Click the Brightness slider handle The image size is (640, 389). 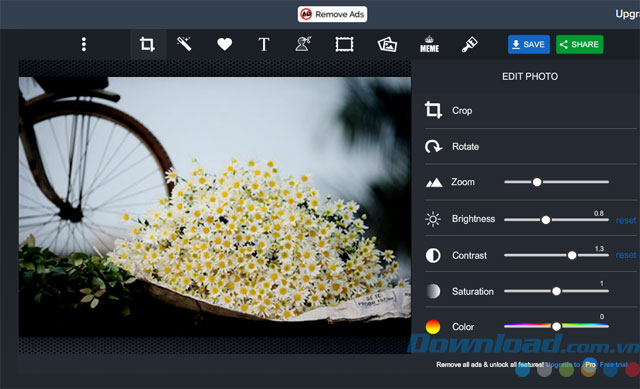546,220
